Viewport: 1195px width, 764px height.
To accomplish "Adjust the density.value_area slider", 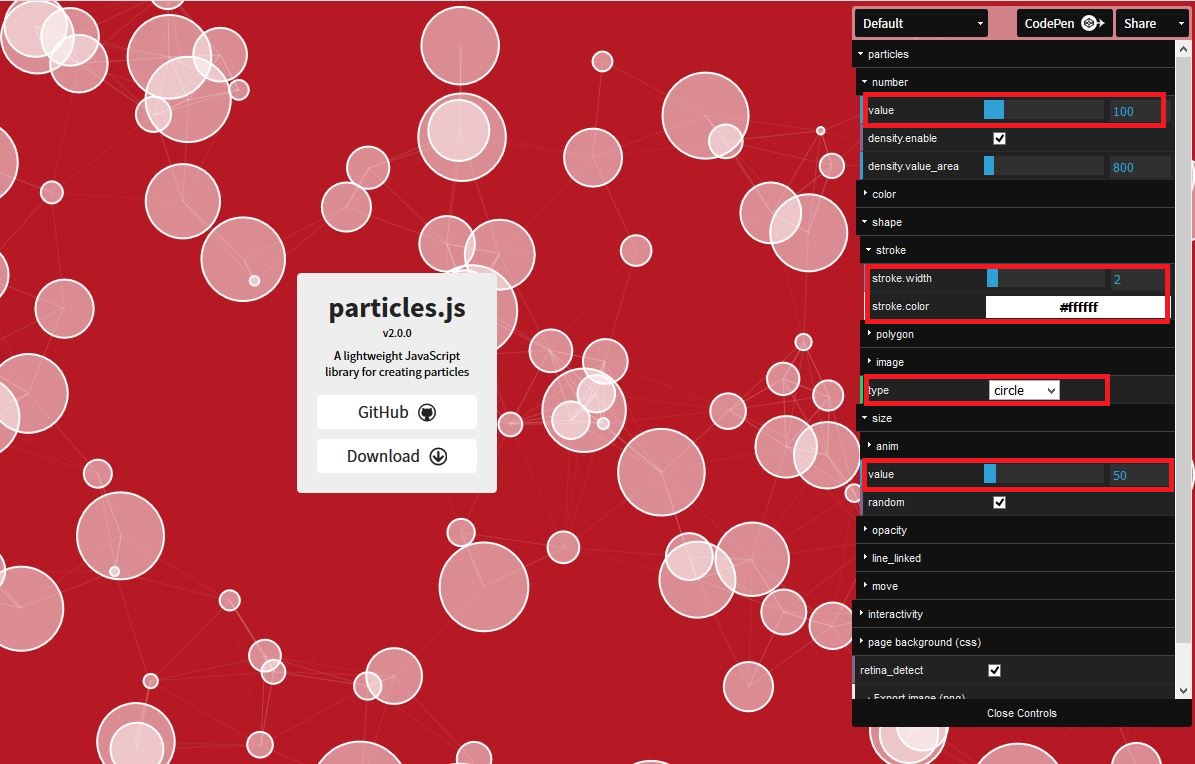I will [x=1043, y=166].
